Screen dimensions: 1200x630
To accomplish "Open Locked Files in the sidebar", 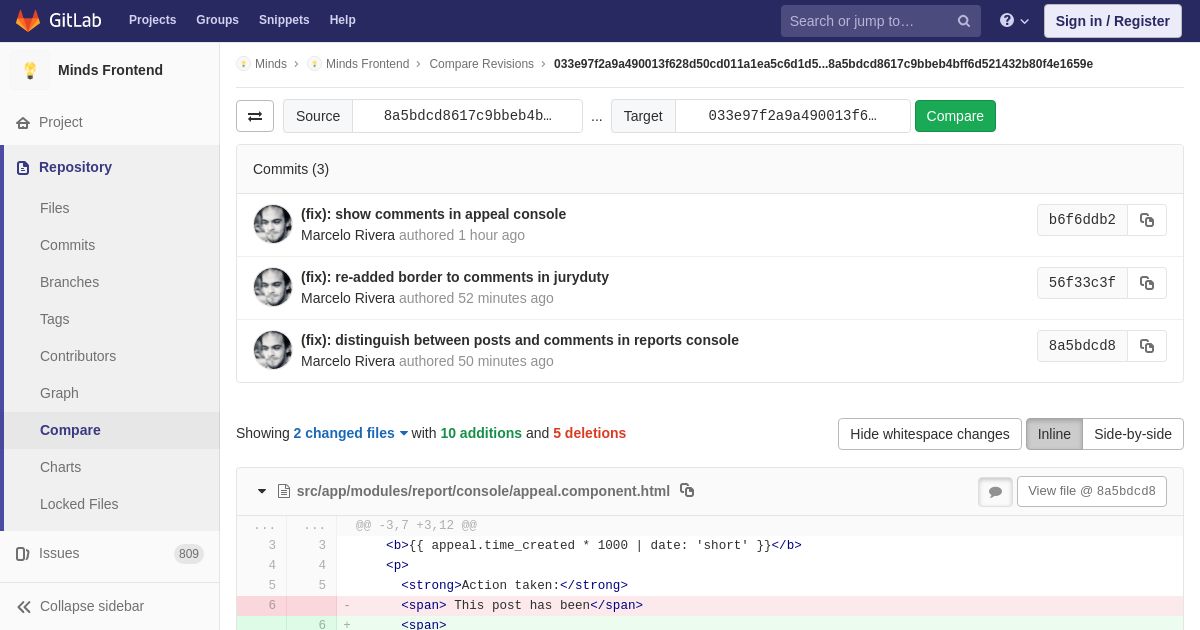I will (x=79, y=504).
